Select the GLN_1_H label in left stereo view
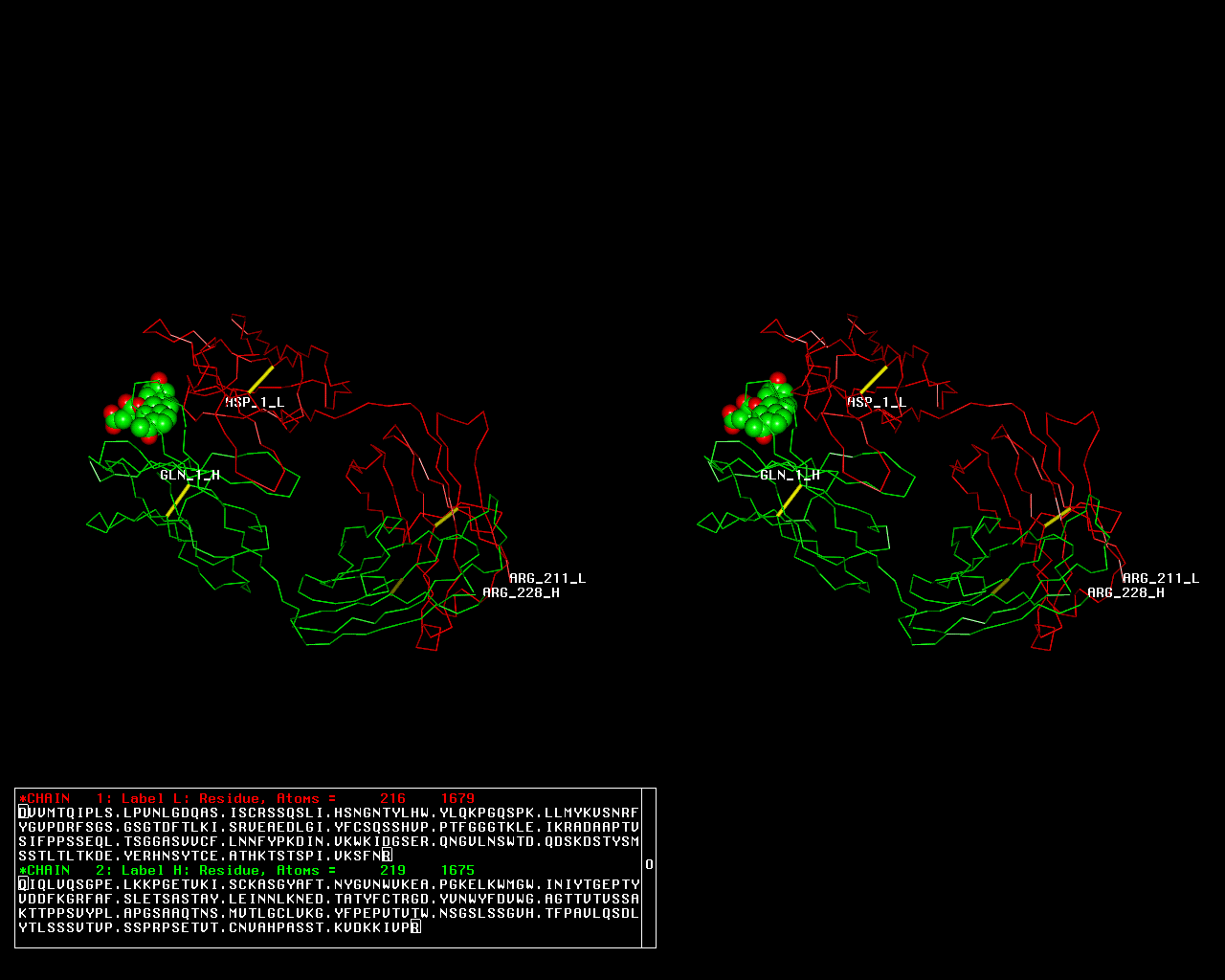The width and height of the screenshot is (1225, 980). [189, 475]
